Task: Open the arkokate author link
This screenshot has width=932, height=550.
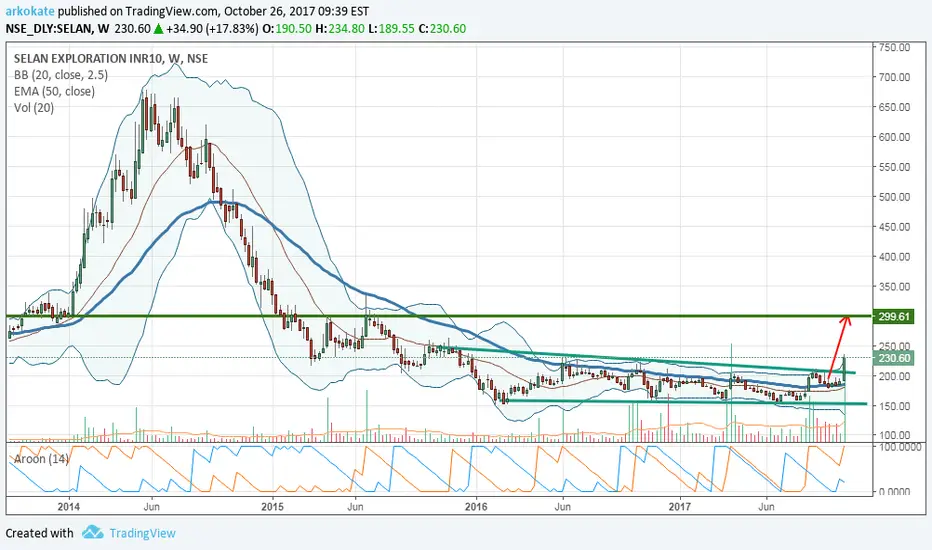Action: point(30,11)
